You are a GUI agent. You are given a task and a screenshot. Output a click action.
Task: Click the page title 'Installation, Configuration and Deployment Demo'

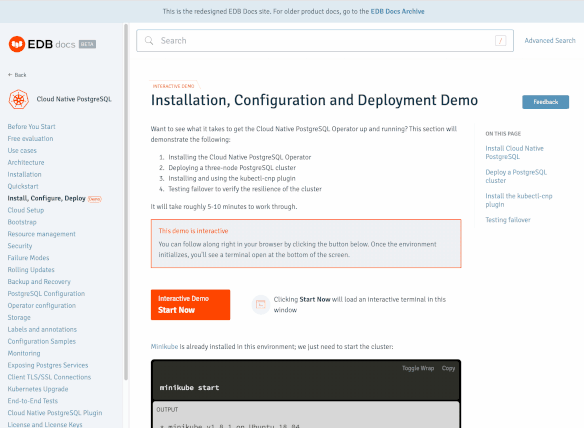314,100
